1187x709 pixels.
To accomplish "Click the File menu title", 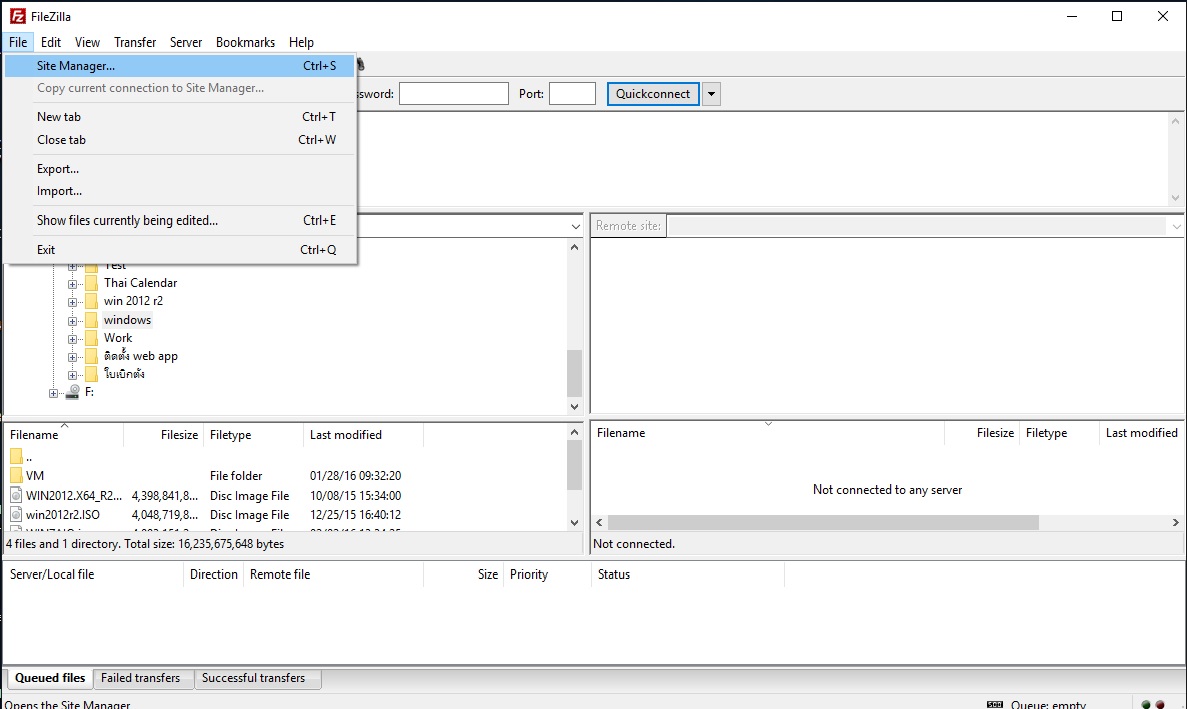I will pos(18,42).
